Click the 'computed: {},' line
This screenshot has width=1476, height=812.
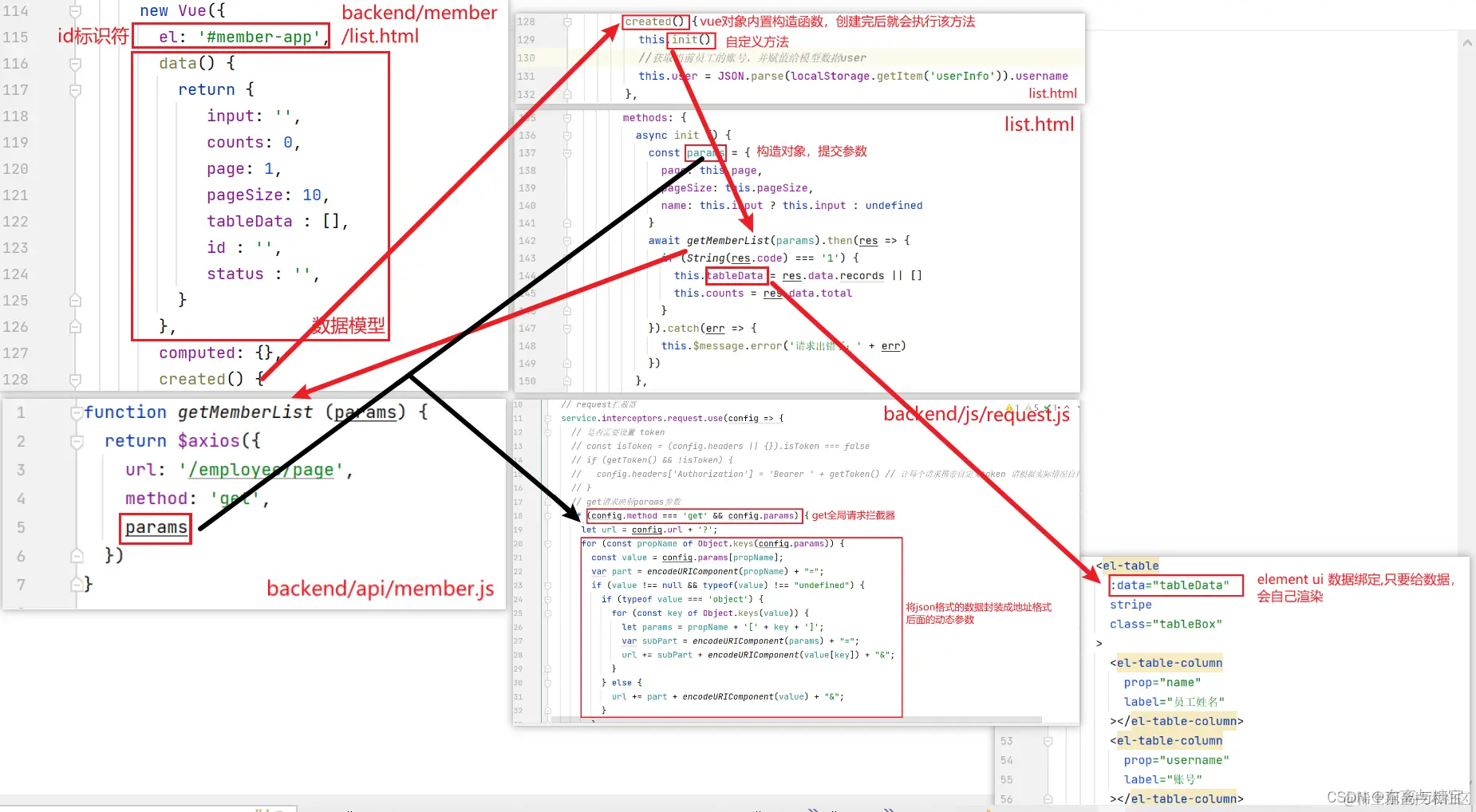220,353
